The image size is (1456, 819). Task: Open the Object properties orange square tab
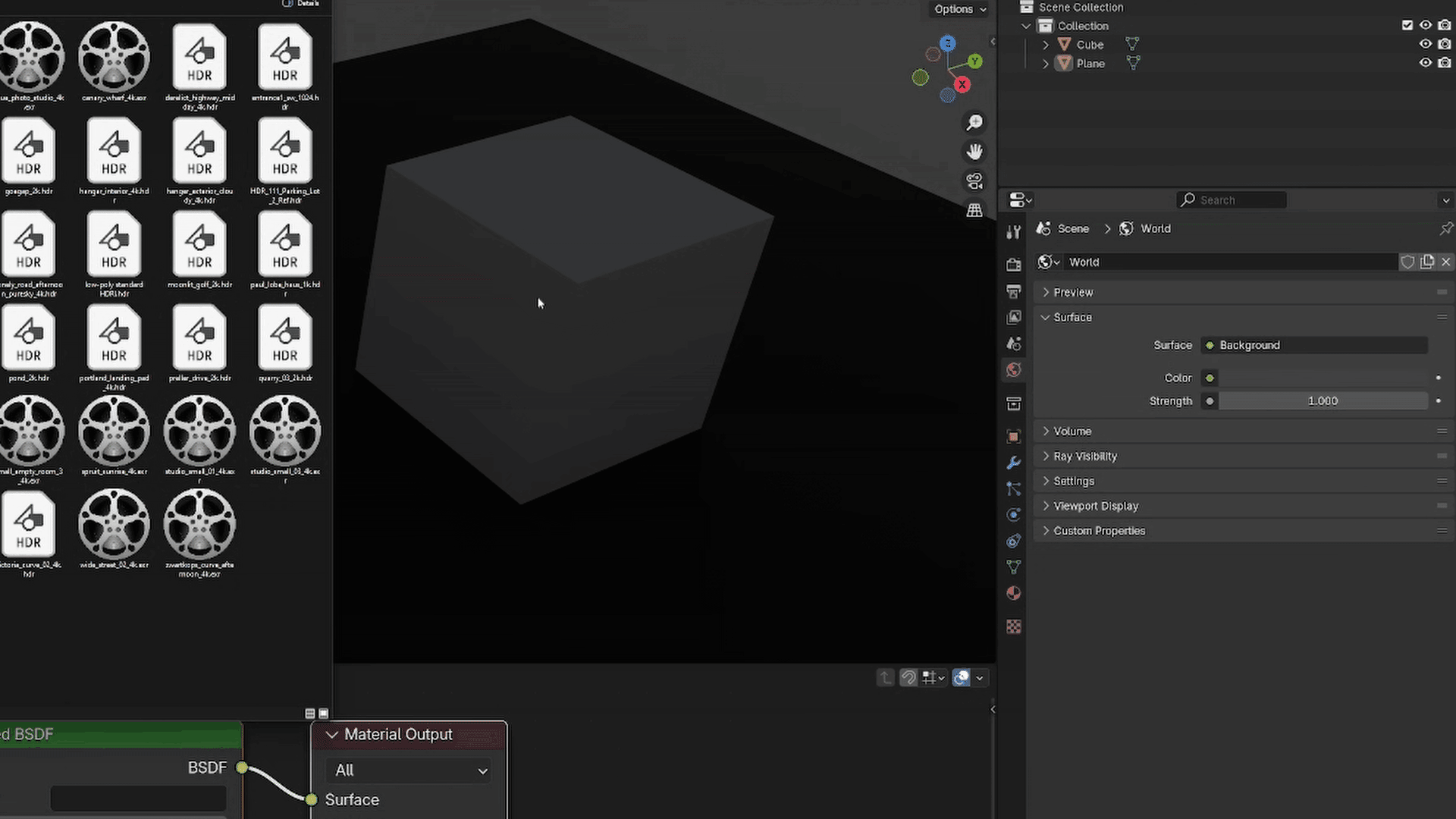(1014, 437)
